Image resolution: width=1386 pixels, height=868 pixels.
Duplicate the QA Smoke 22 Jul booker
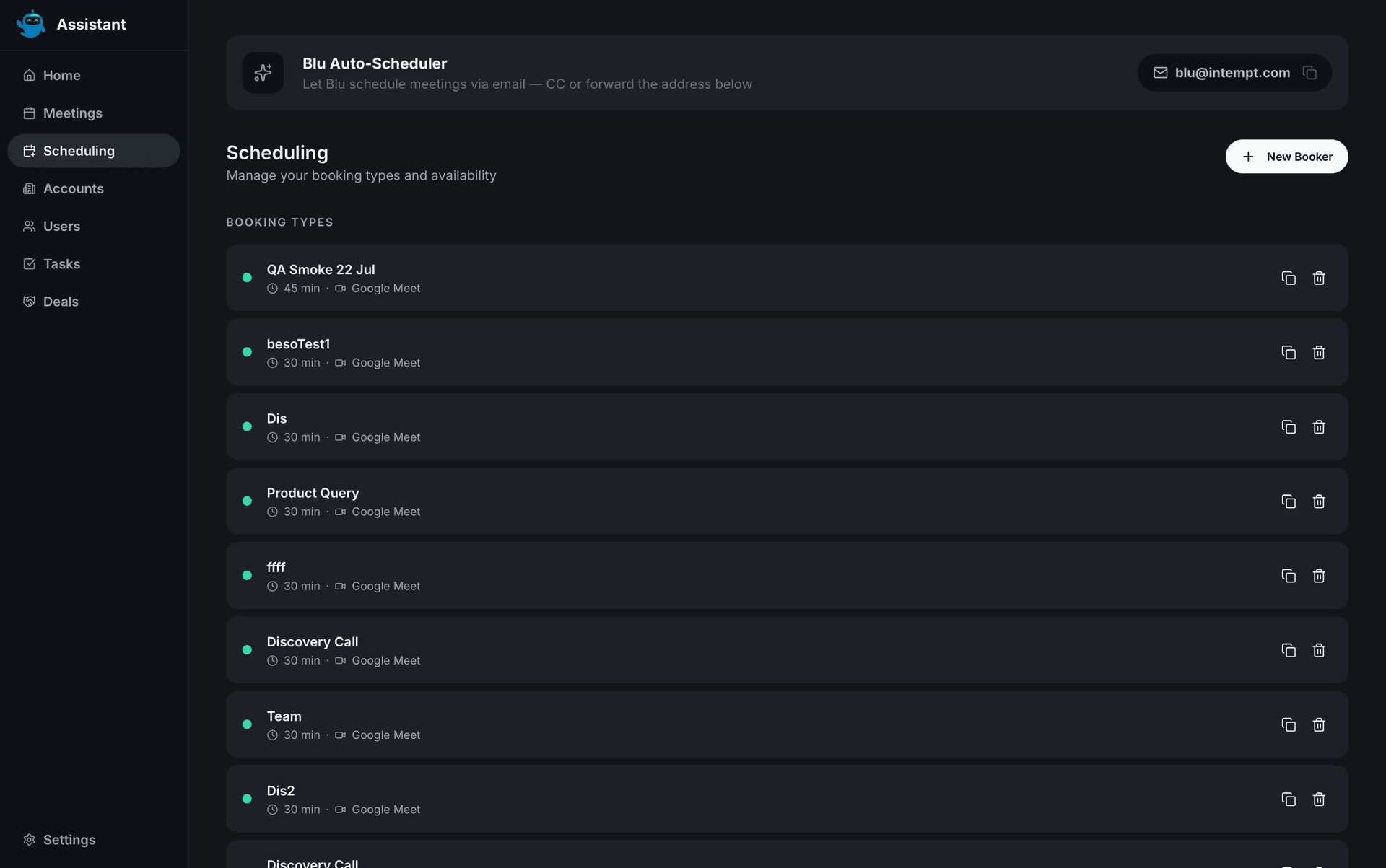point(1289,278)
